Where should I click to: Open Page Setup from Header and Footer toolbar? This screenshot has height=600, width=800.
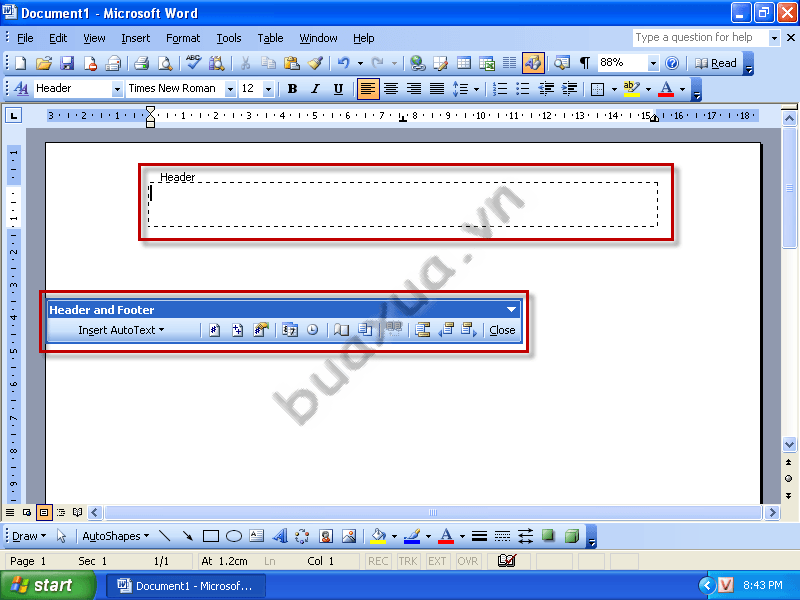pos(341,330)
